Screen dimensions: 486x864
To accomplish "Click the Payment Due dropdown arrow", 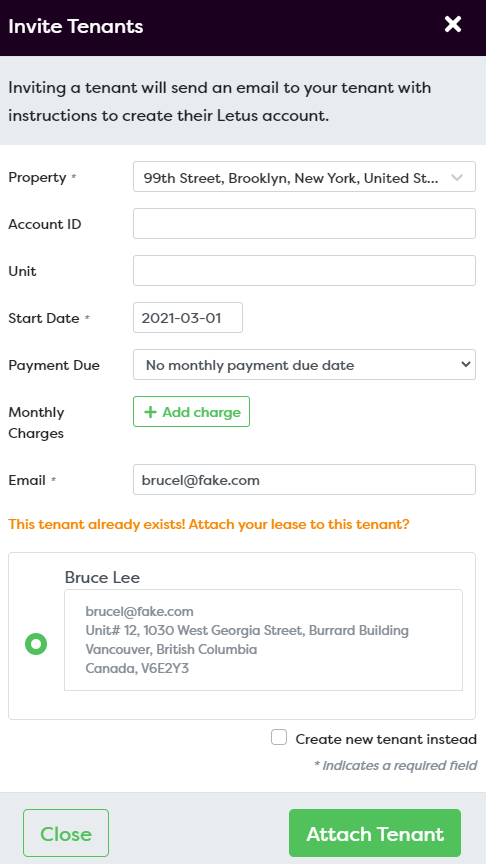I will click(466, 364).
